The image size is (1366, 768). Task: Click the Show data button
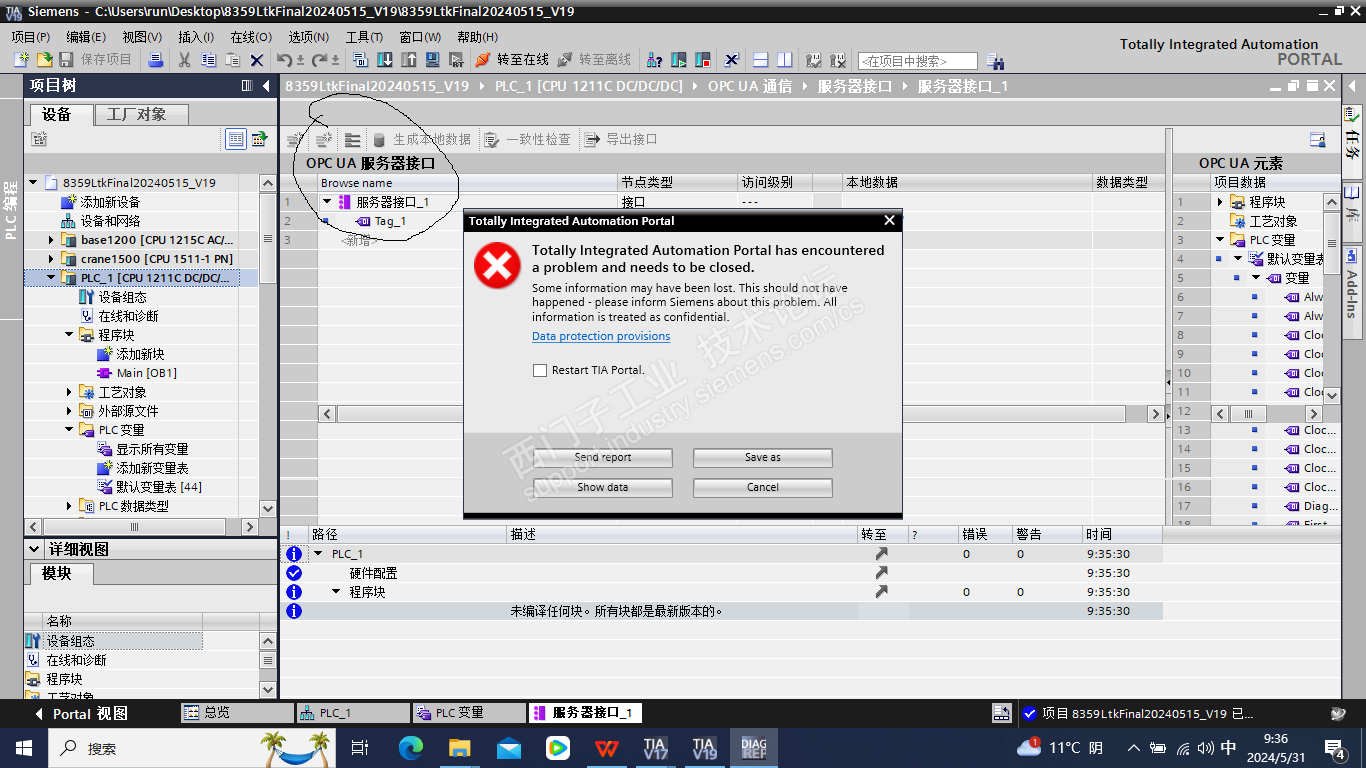[x=603, y=487]
